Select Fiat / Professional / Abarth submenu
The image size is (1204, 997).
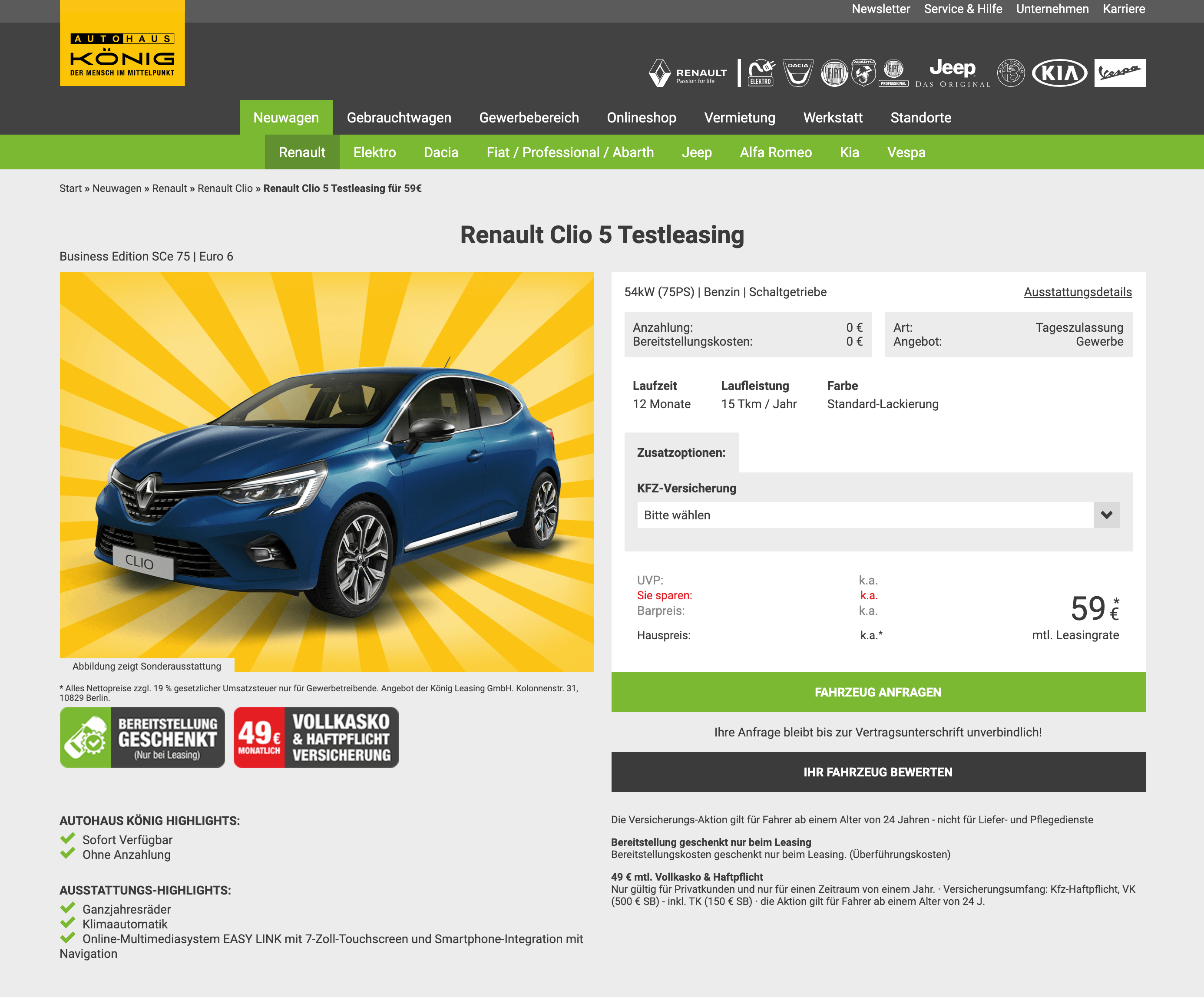click(570, 152)
